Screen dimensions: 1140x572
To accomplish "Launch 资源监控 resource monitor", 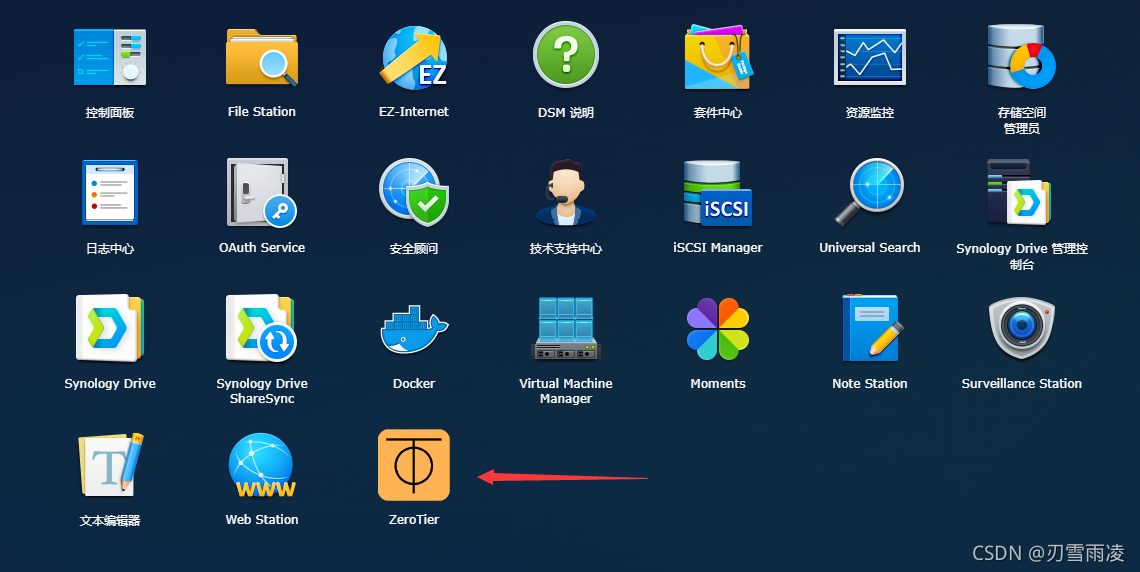I will pos(870,57).
